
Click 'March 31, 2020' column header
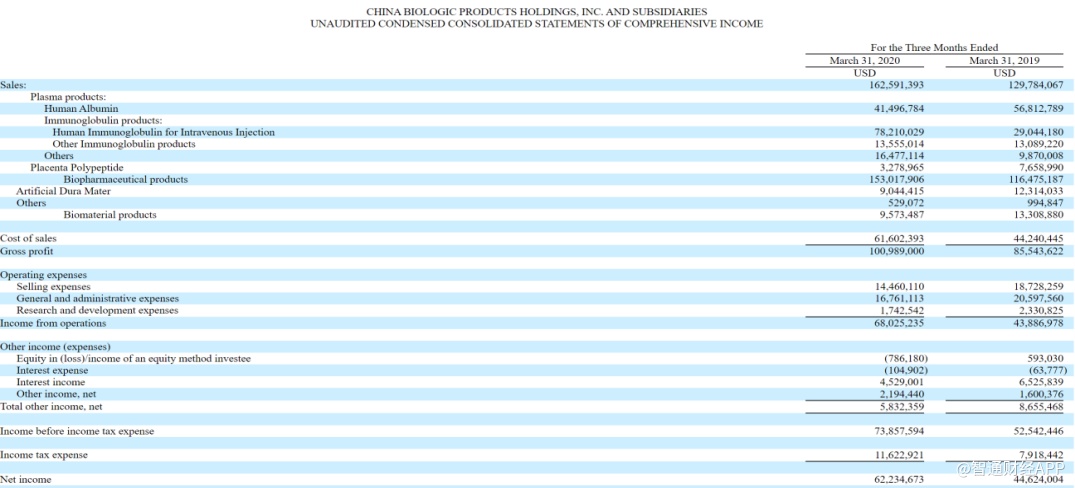tap(865, 61)
